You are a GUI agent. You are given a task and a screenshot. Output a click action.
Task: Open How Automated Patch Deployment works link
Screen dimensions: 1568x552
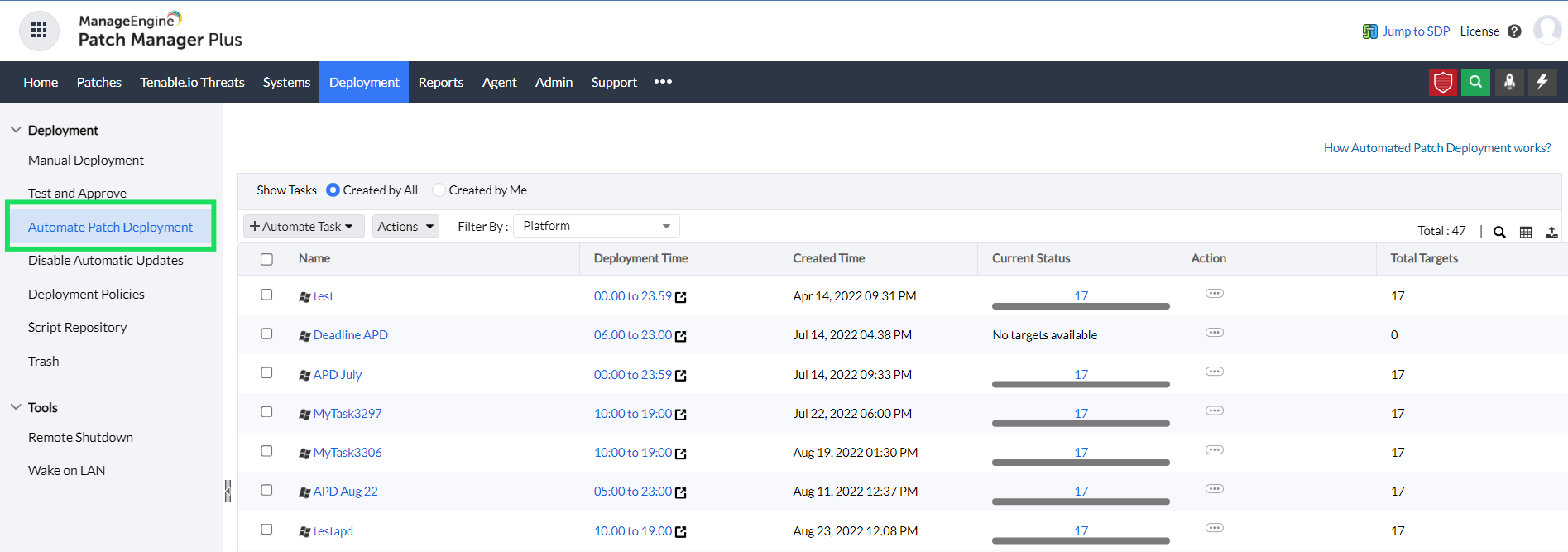coord(1436,148)
